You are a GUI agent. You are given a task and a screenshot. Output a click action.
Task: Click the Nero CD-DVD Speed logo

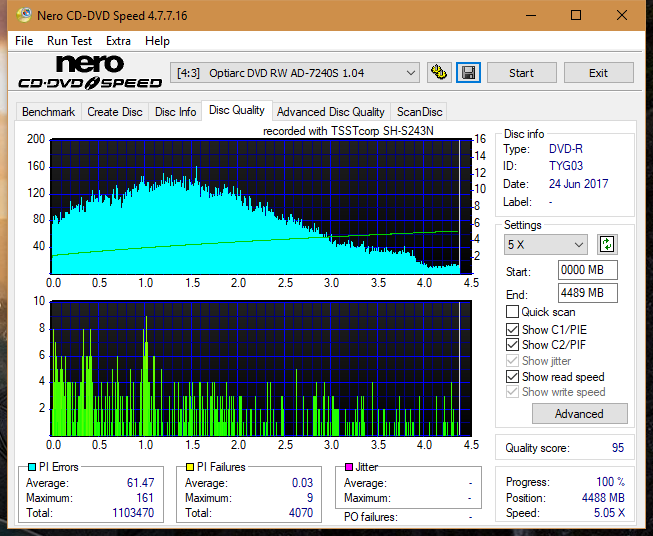(90, 72)
